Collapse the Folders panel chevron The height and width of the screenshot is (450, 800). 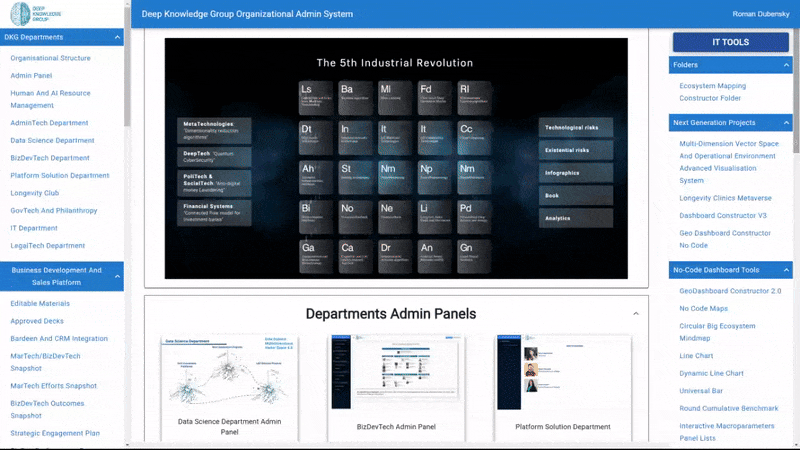point(786,65)
